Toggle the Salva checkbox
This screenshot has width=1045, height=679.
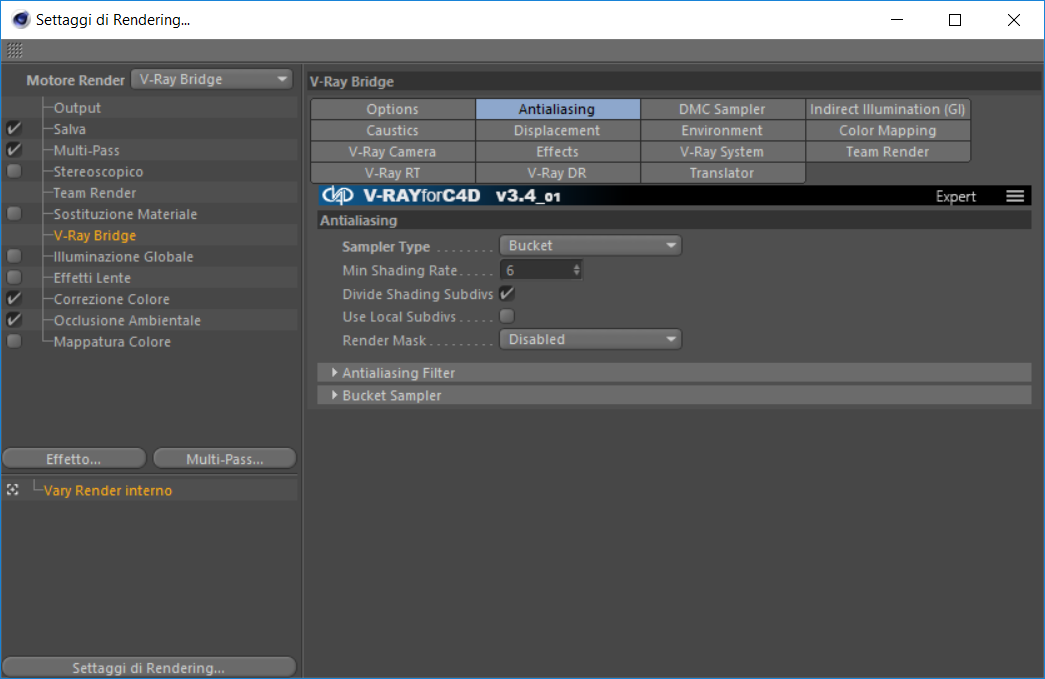(x=14, y=129)
